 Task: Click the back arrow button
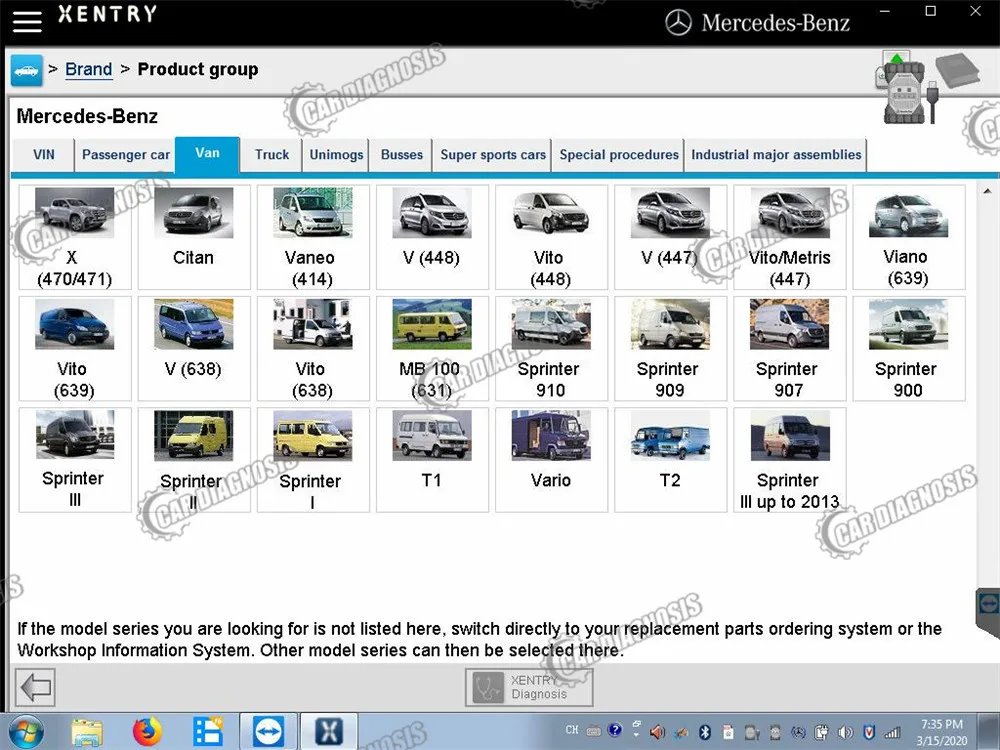tap(35, 687)
